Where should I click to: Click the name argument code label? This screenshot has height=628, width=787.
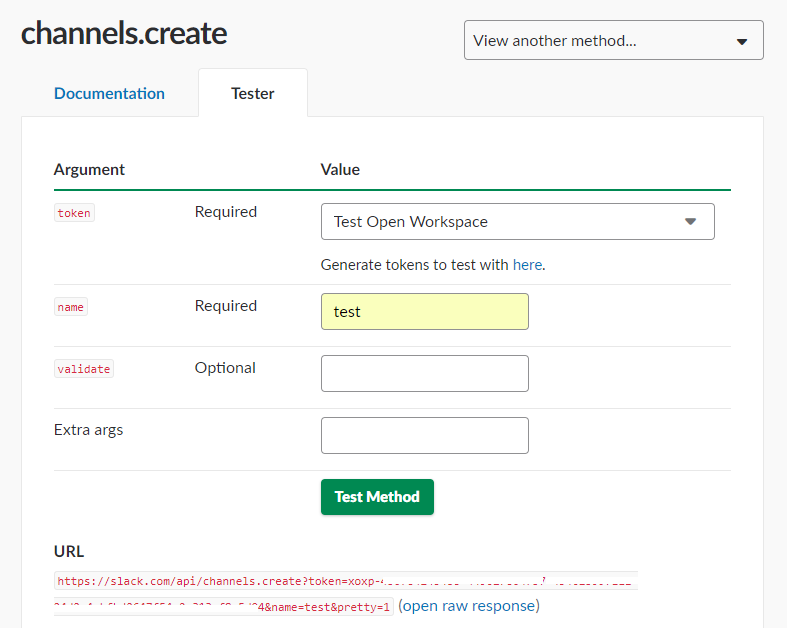pos(71,307)
